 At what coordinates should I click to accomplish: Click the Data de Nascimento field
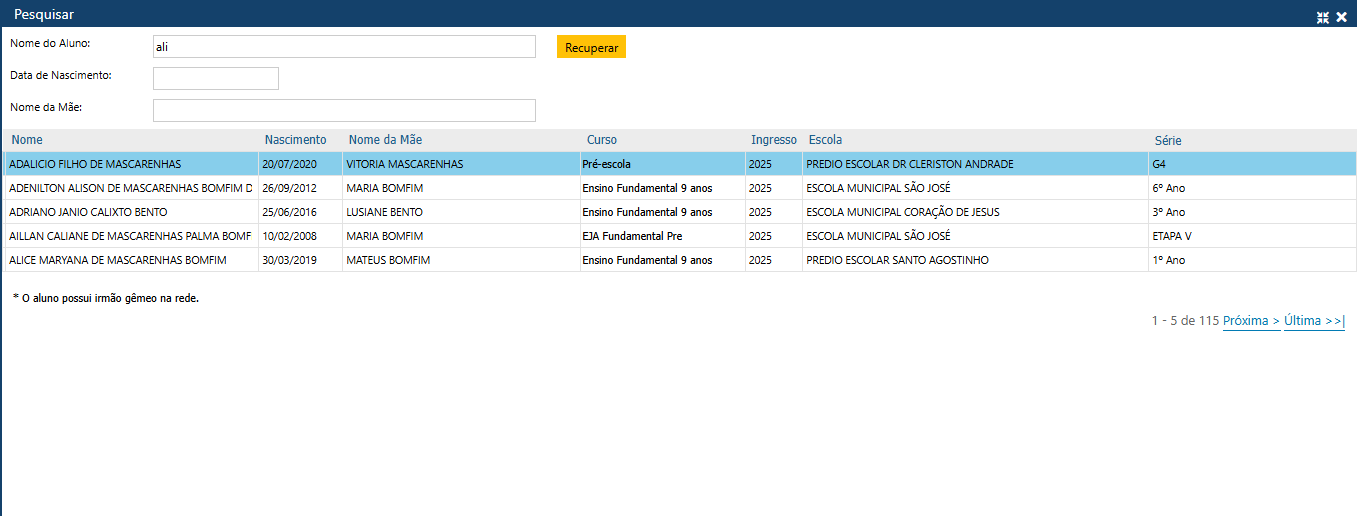tap(215, 78)
